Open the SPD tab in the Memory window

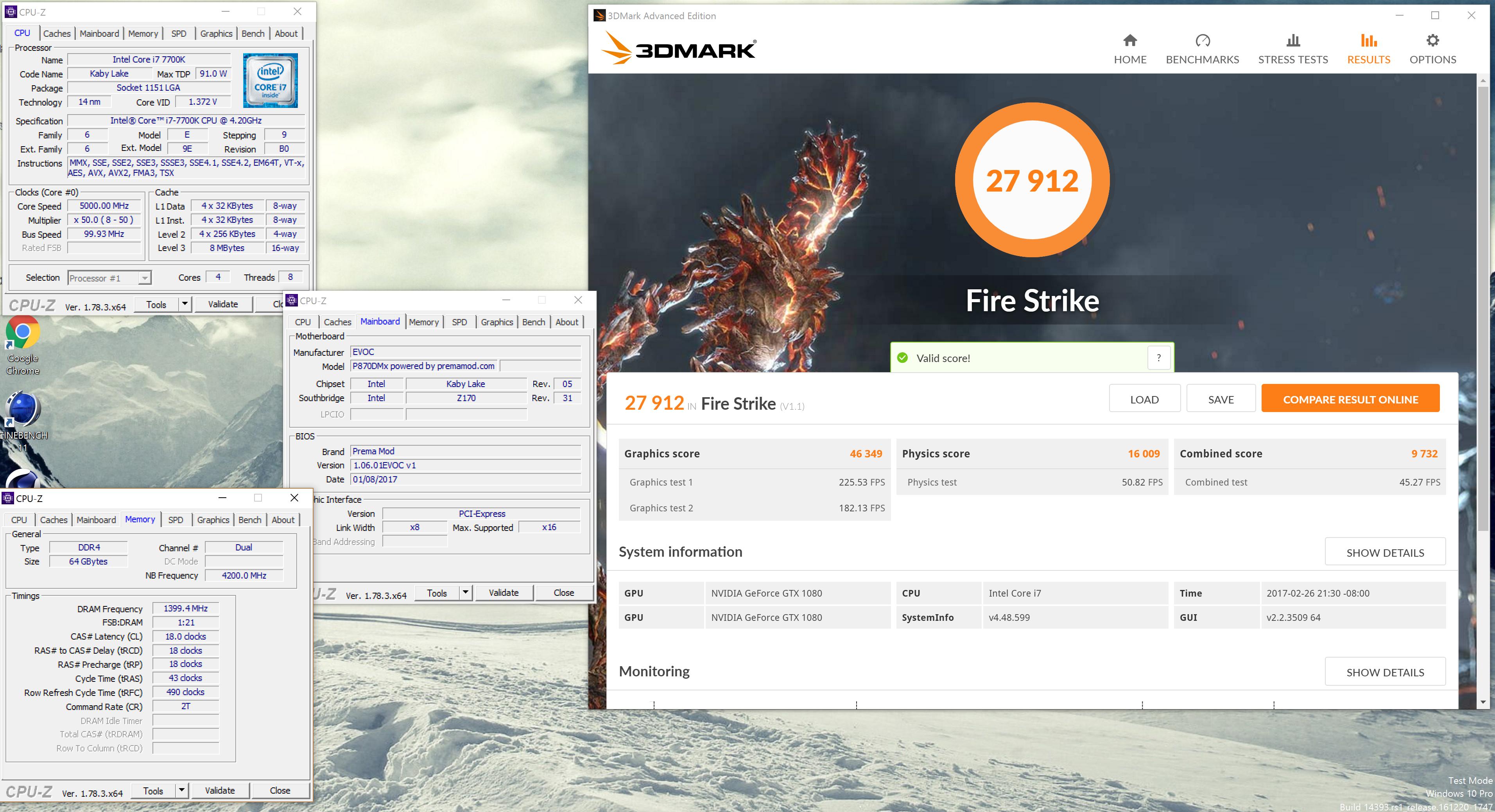[175, 520]
